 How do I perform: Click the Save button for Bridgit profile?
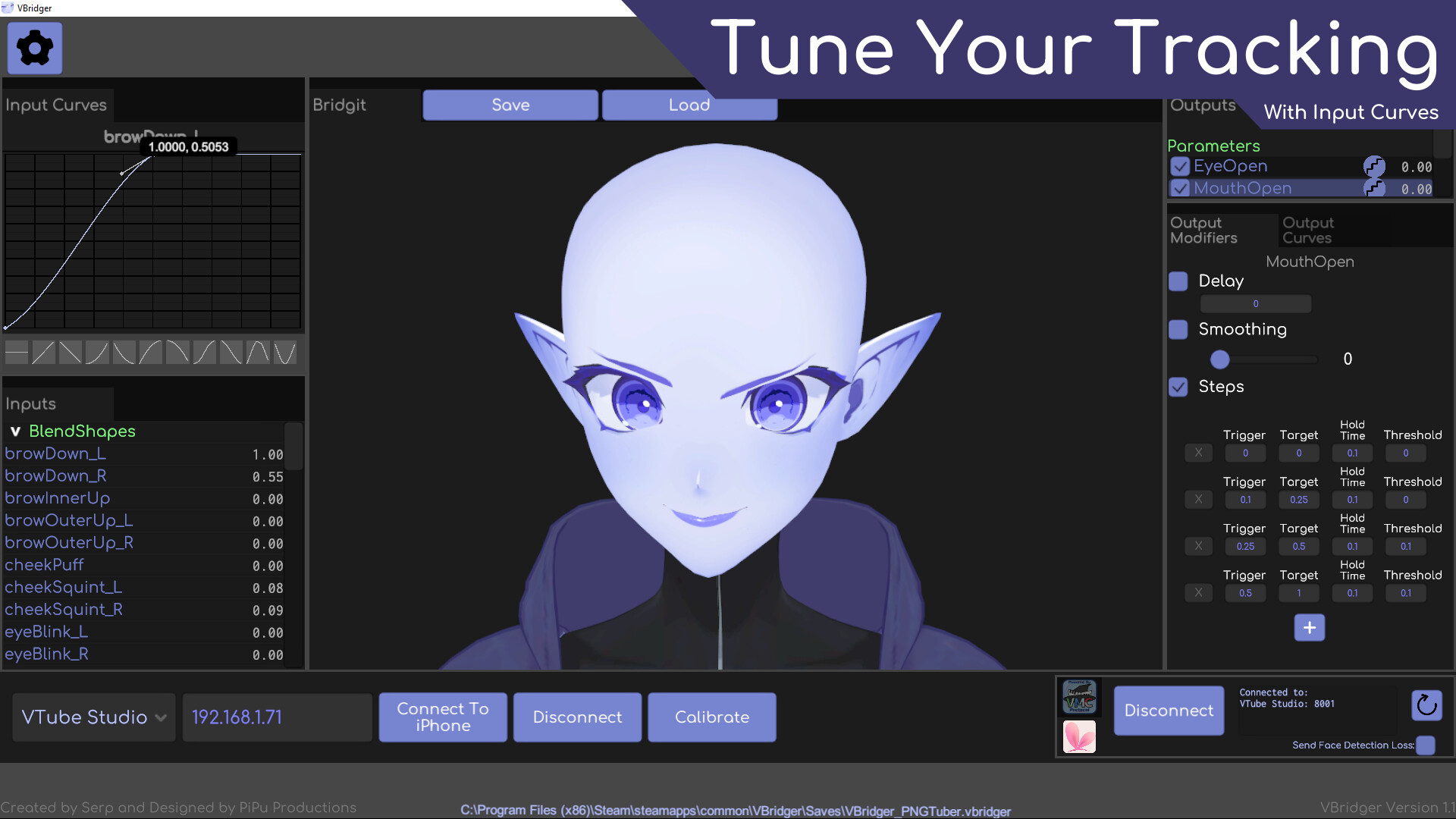510,105
